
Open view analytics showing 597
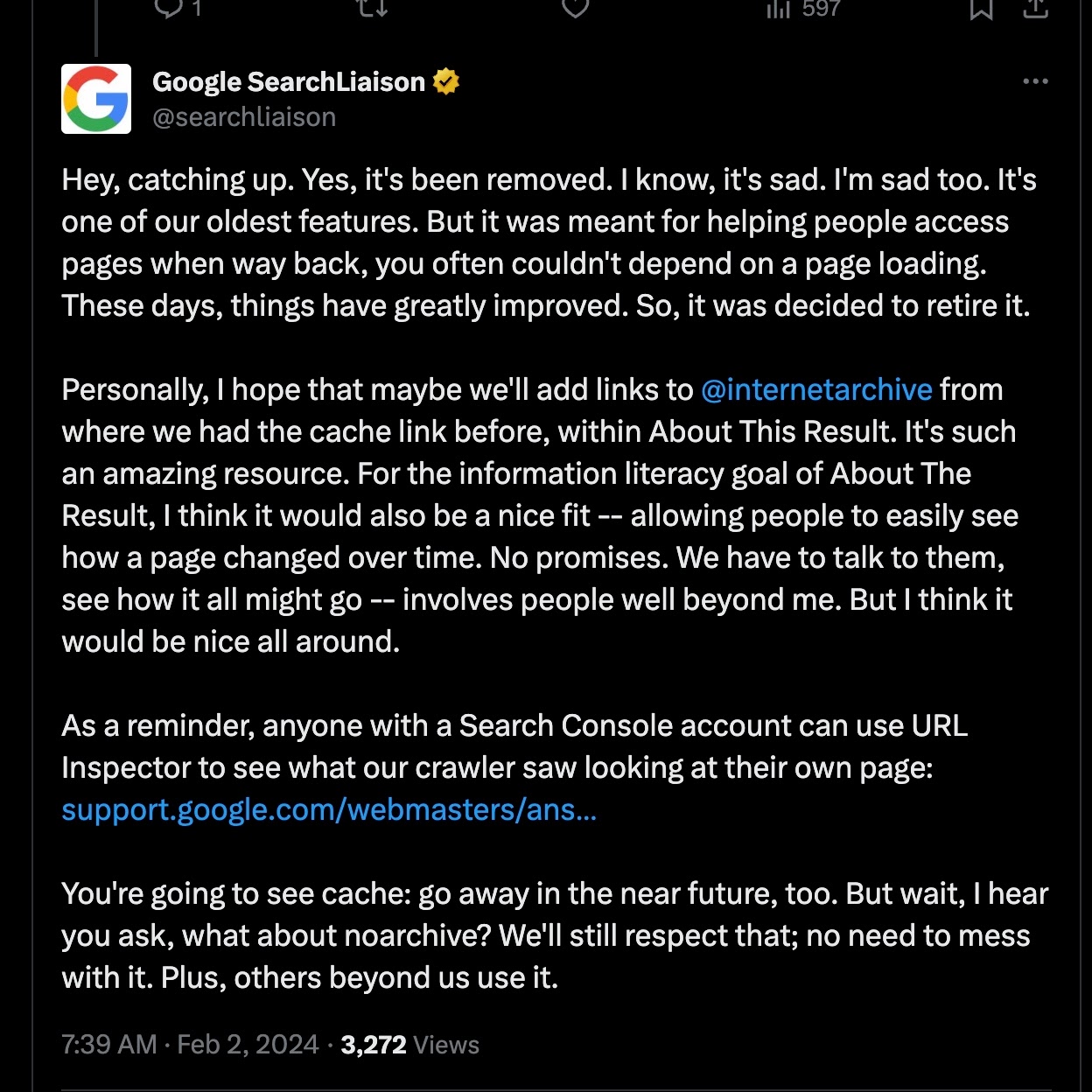(802, 9)
